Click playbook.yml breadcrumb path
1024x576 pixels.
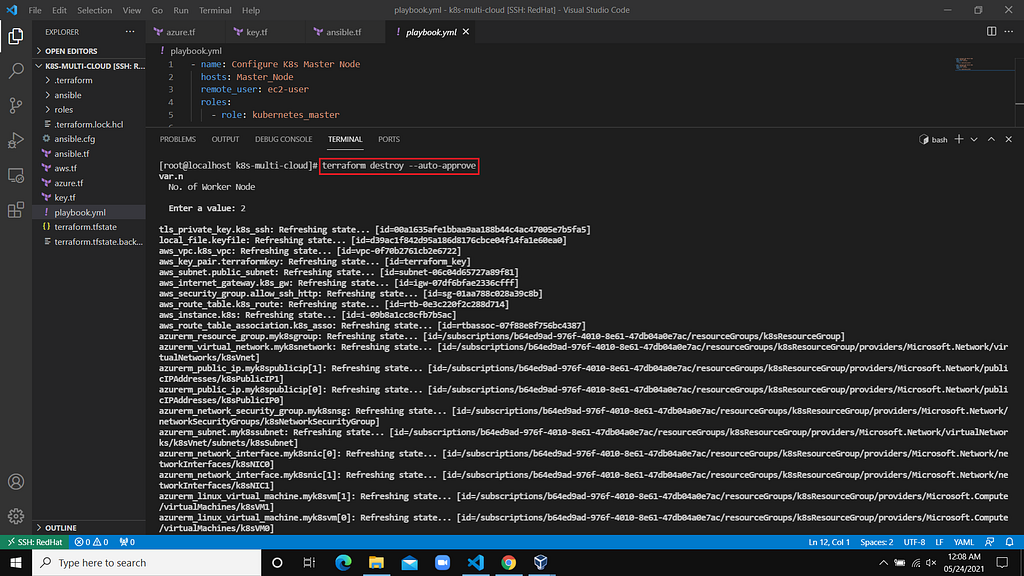click(x=195, y=51)
